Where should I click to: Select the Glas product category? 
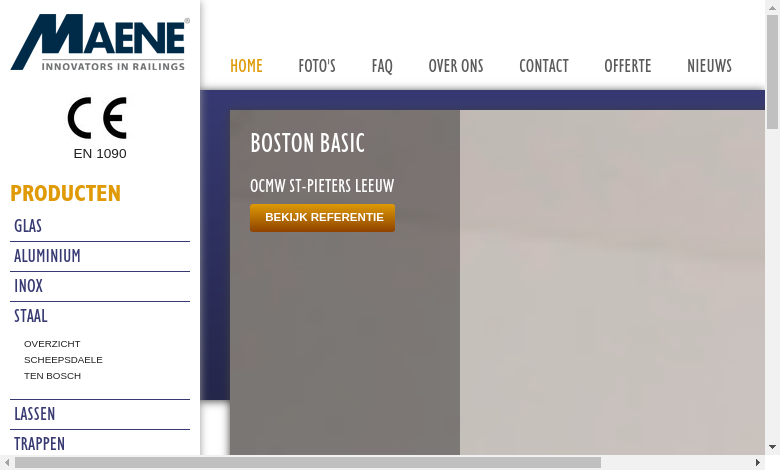[x=28, y=226]
